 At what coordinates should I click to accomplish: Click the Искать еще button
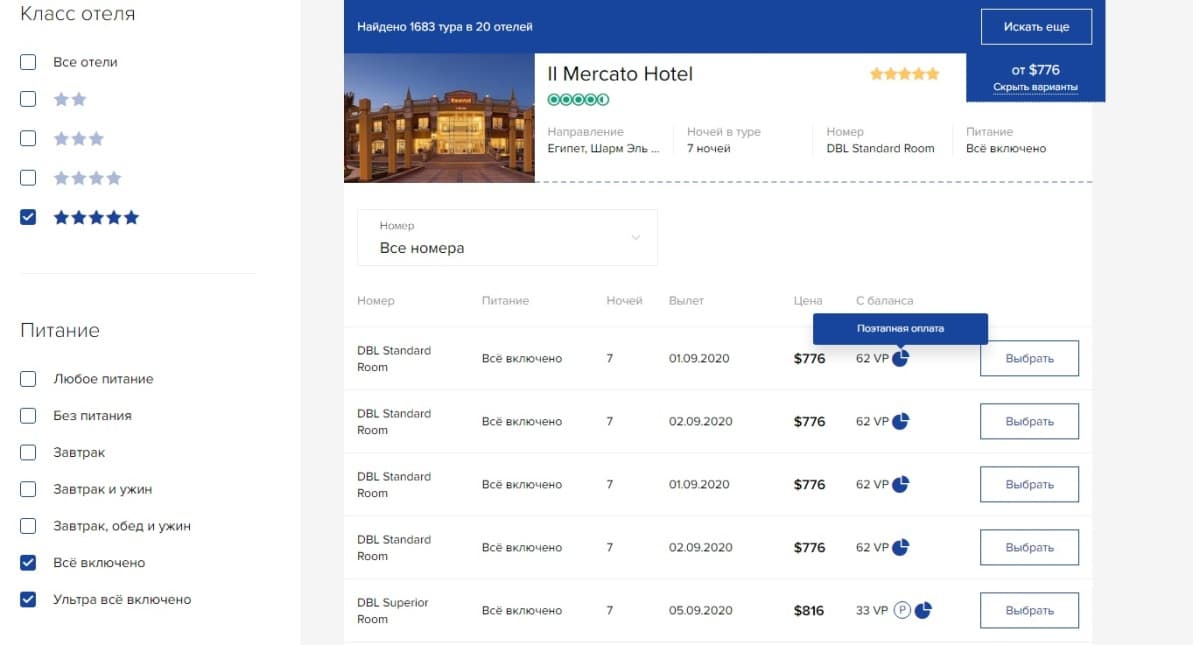click(1036, 27)
